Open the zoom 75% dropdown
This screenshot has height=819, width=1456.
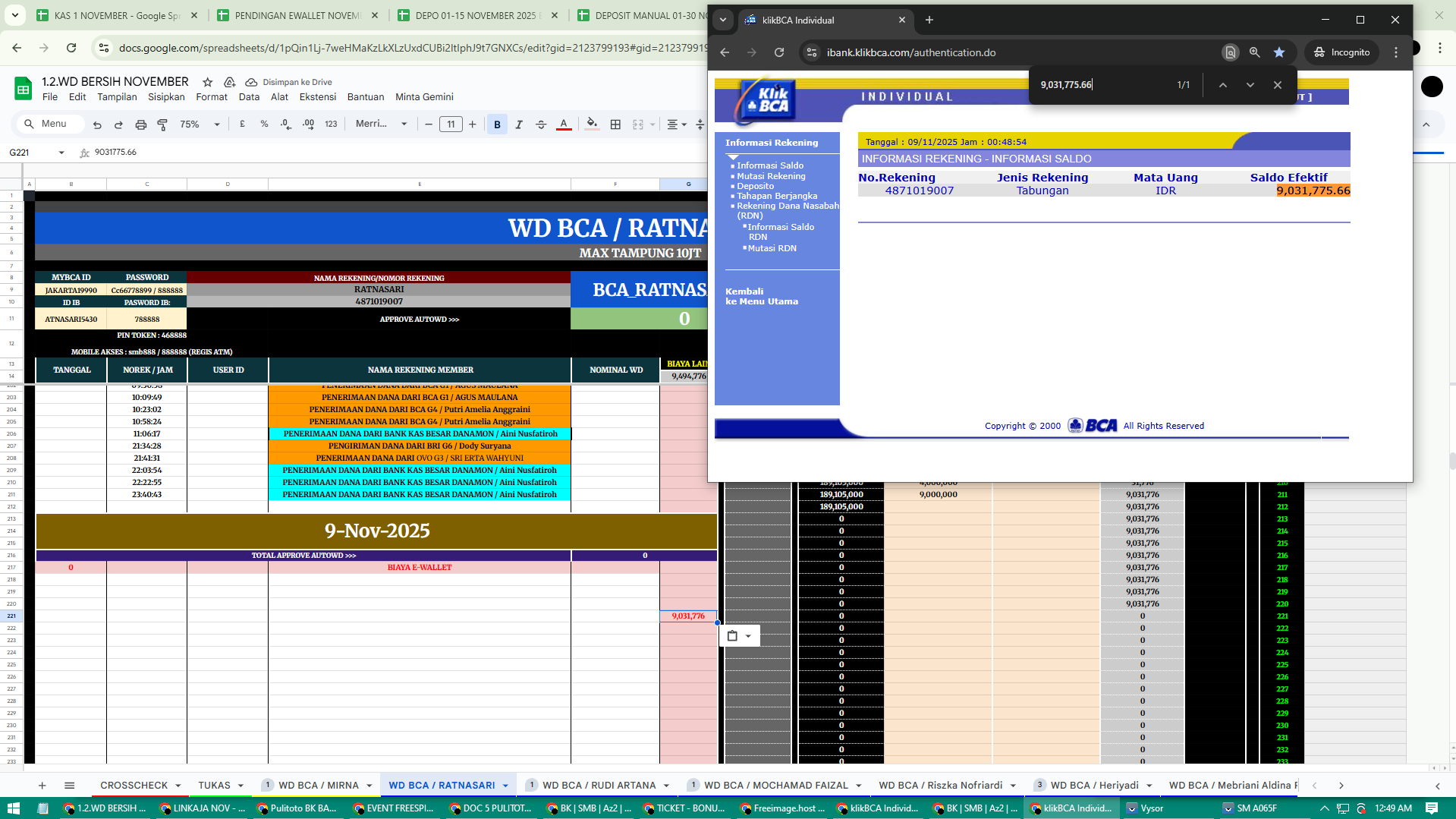(x=200, y=124)
